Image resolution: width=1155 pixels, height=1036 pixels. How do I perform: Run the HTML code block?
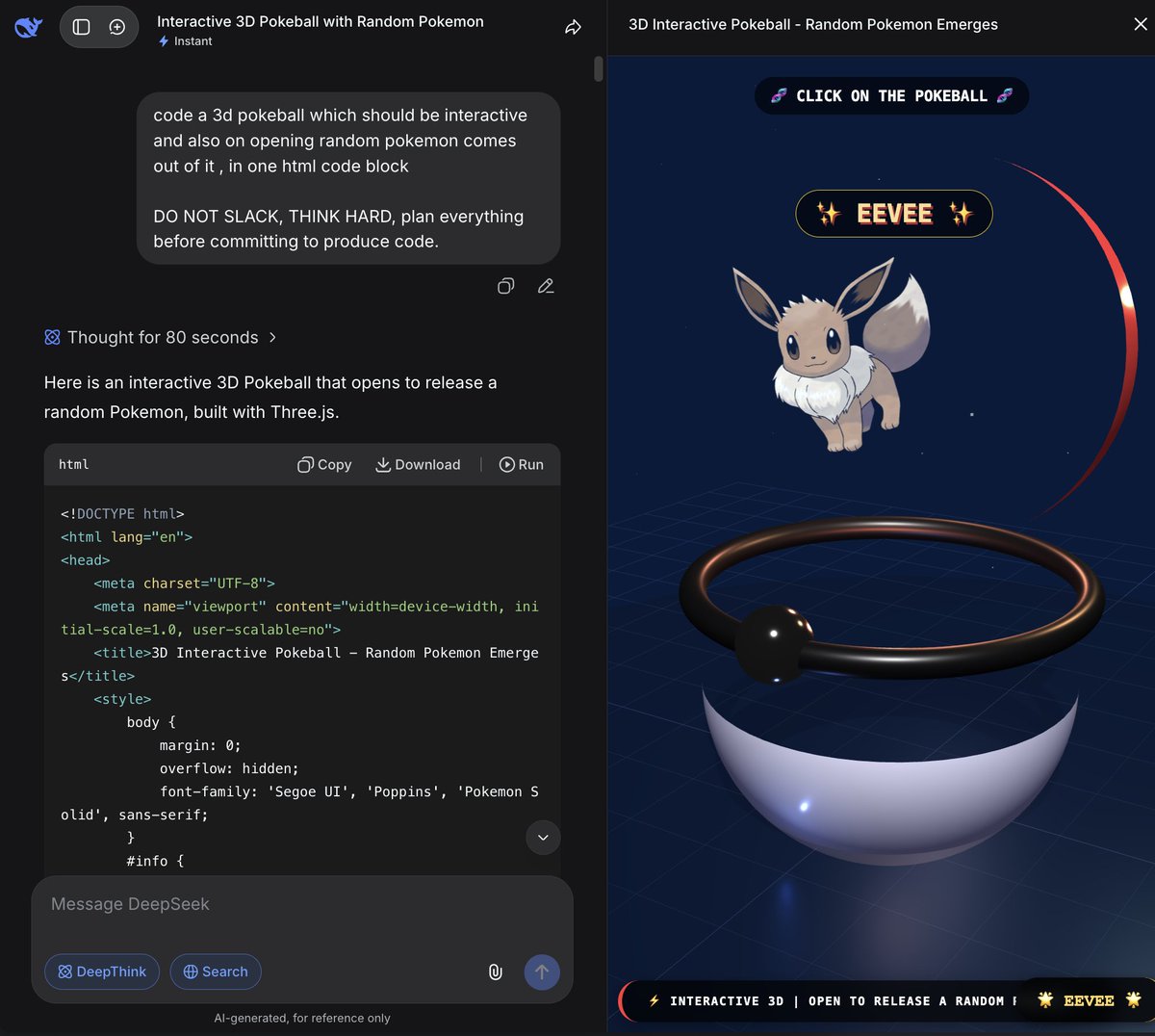[521, 464]
